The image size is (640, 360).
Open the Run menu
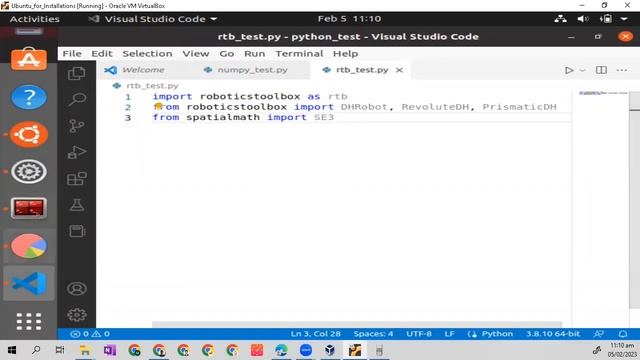[254, 53]
